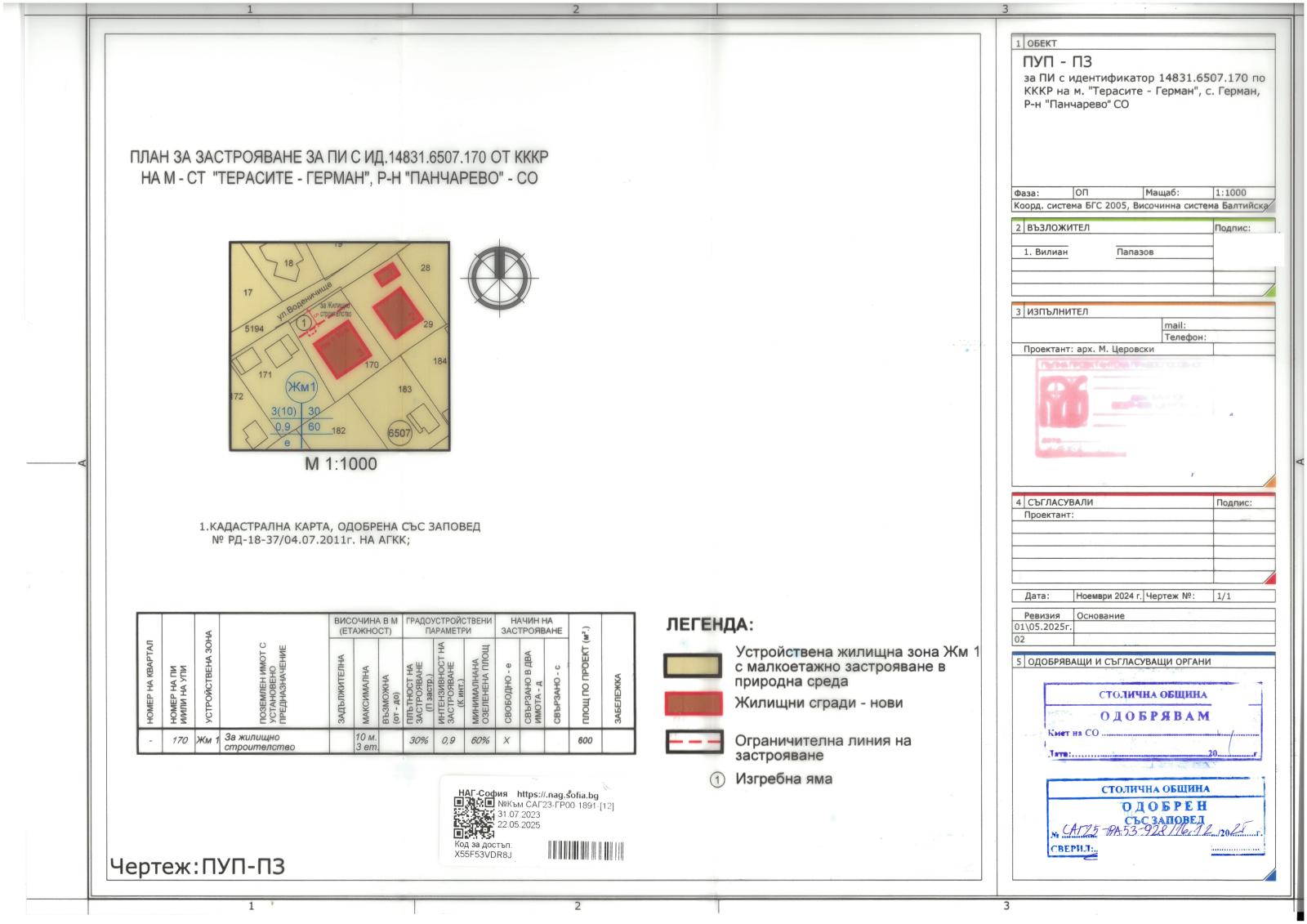Click the small red building near plot 28
The height and width of the screenshot is (924, 1307).
(x=386, y=274)
